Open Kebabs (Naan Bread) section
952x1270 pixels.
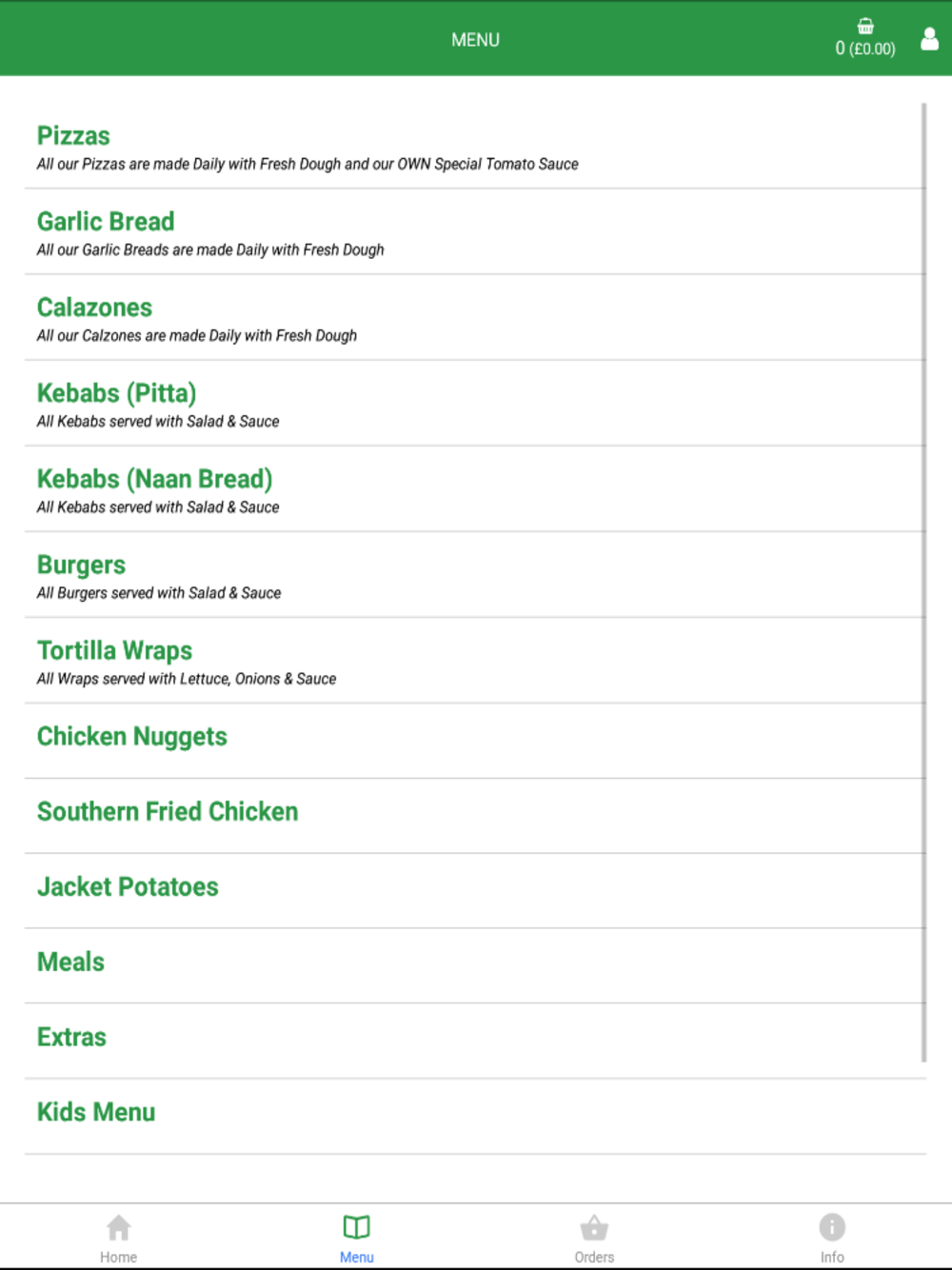475,489
